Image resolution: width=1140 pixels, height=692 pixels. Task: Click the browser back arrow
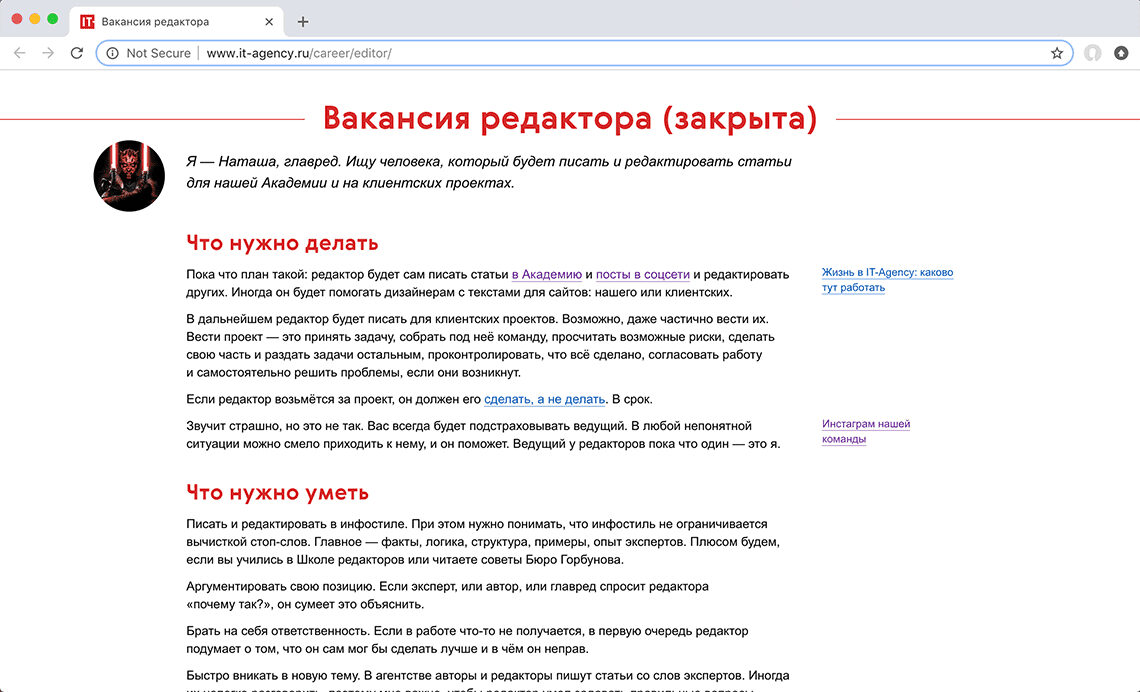(x=20, y=53)
